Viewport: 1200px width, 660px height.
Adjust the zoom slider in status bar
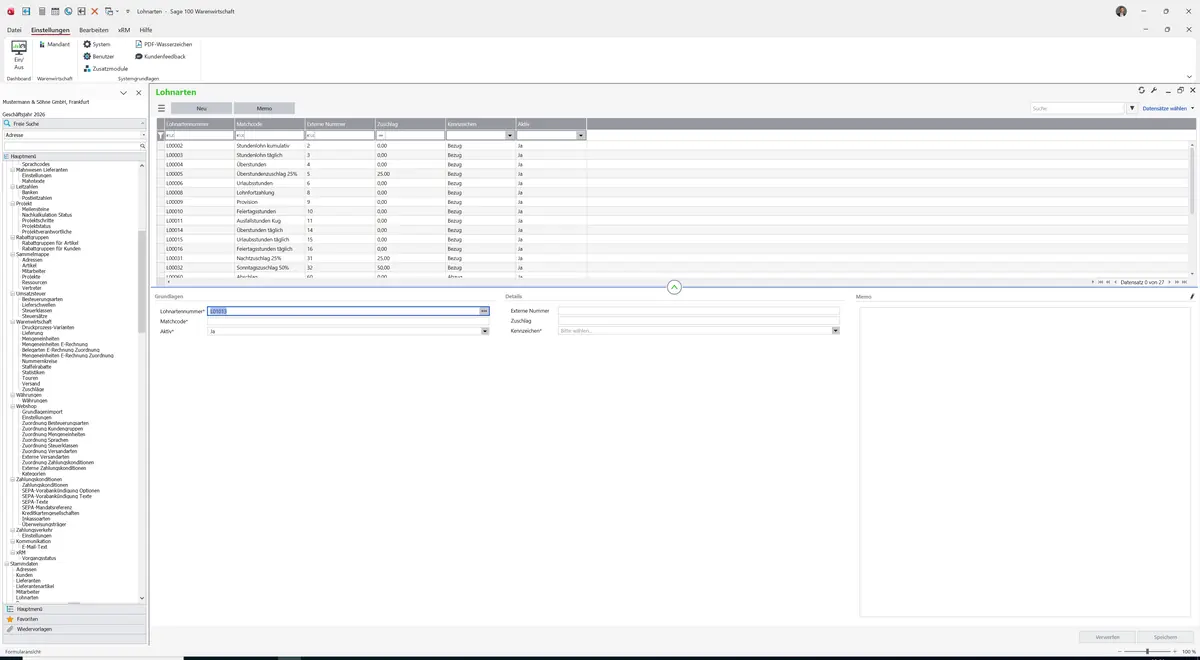point(1147,652)
